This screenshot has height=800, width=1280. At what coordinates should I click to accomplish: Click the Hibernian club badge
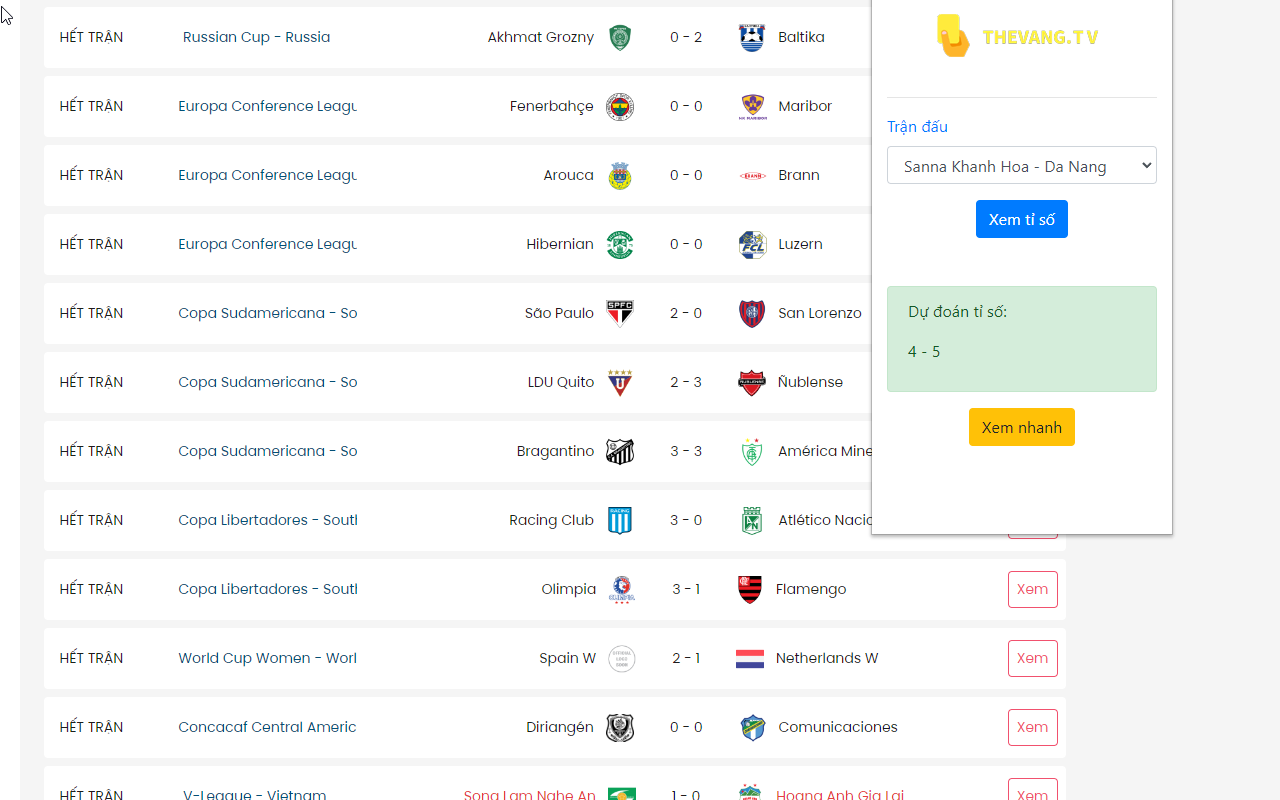(620, 245)
